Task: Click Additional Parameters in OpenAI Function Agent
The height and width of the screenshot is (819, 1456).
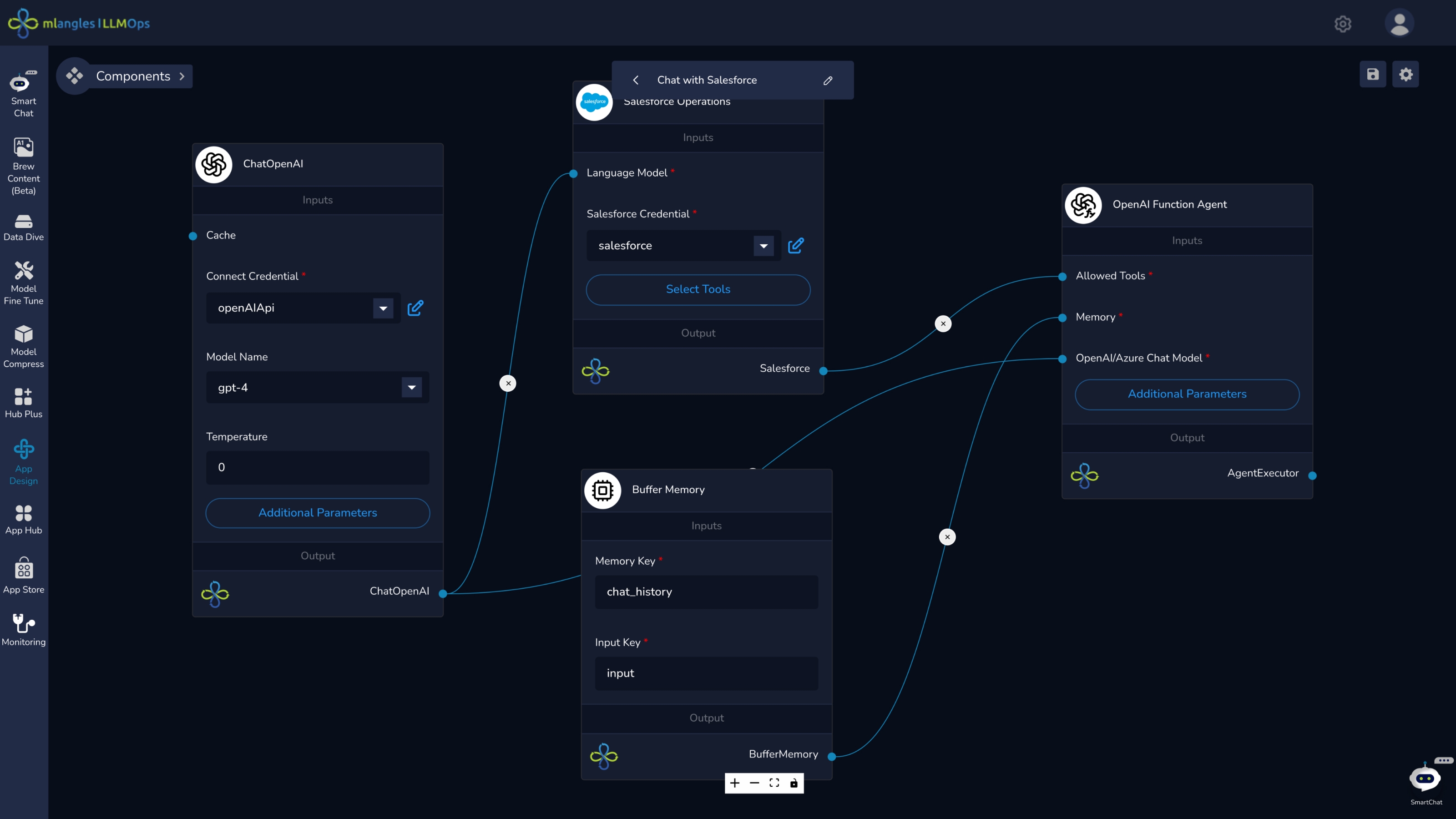Action: [x=1187, y=394]
